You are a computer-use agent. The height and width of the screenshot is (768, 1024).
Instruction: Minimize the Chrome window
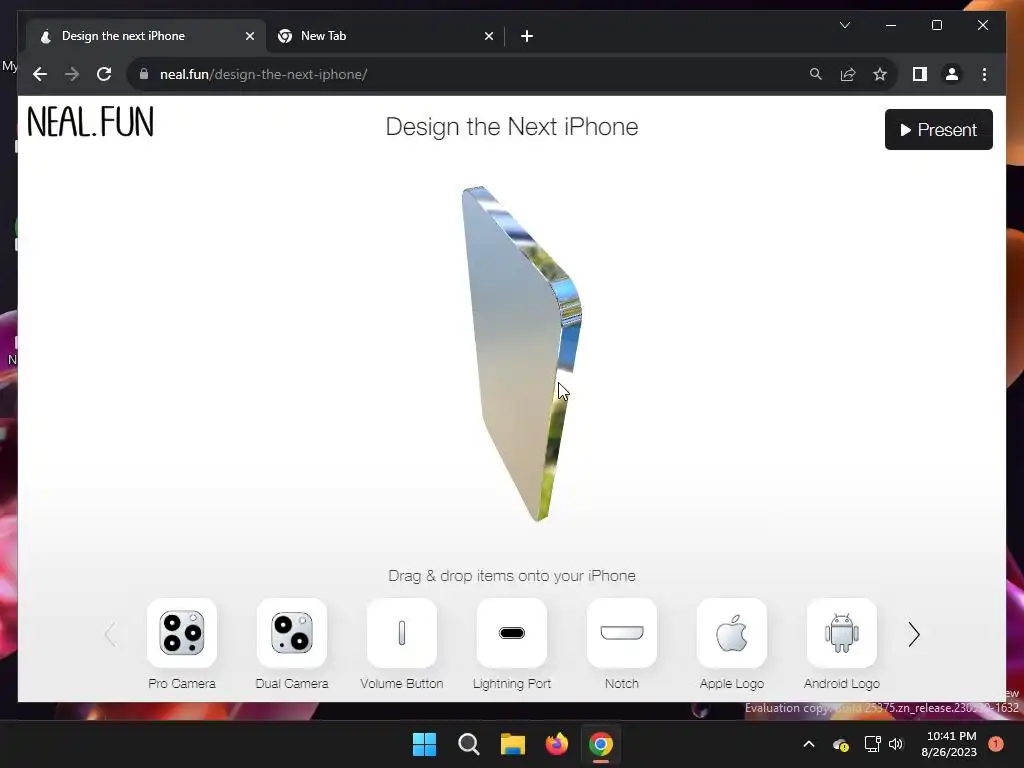(891, 25)
